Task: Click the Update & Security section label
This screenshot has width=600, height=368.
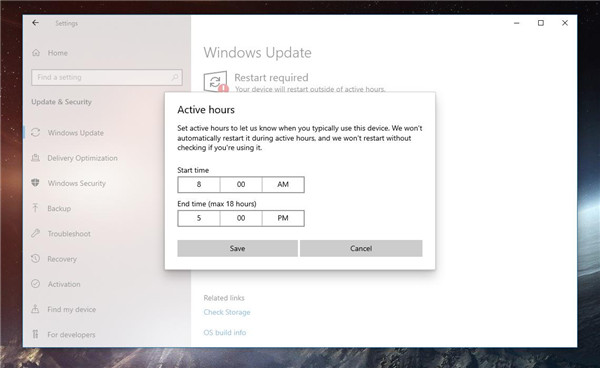Action: [x=62, y=102]
